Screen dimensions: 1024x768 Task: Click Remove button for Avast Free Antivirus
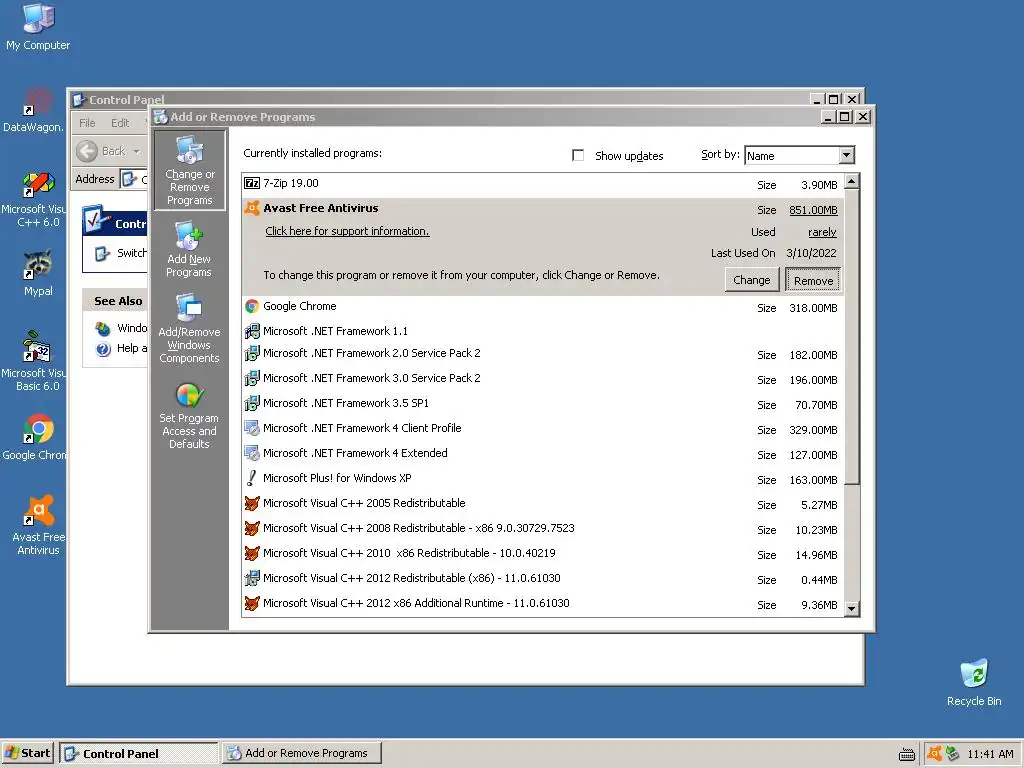pyautogui.click(x=813, y=280)
